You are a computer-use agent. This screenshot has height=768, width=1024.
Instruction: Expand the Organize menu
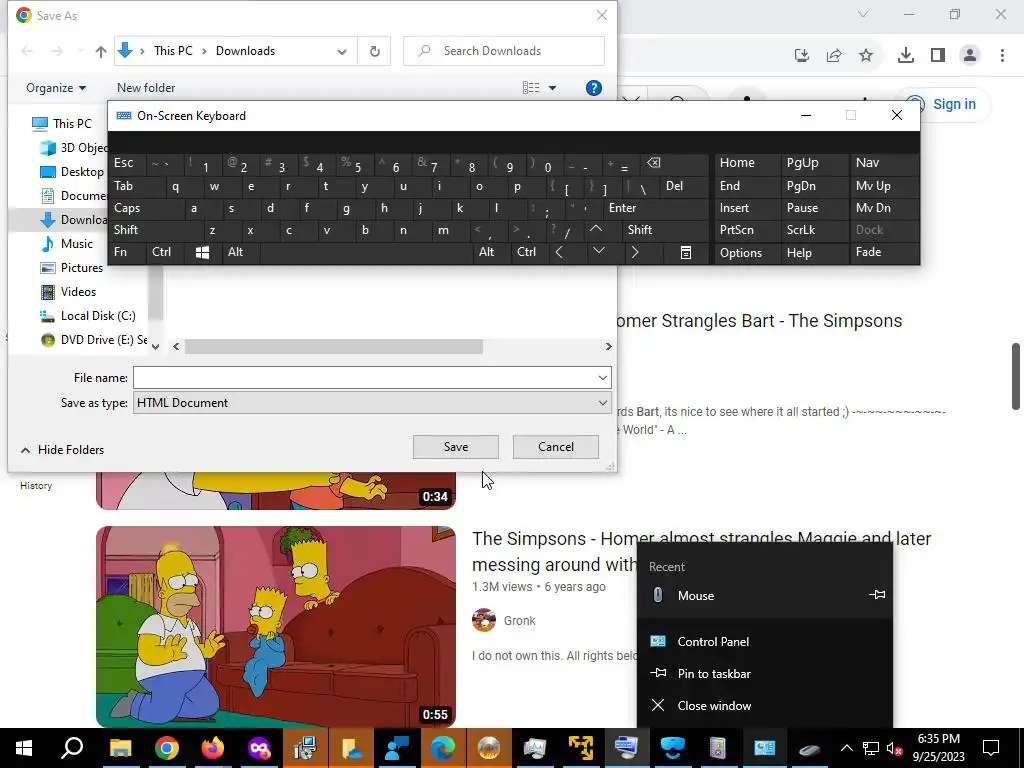56,88
